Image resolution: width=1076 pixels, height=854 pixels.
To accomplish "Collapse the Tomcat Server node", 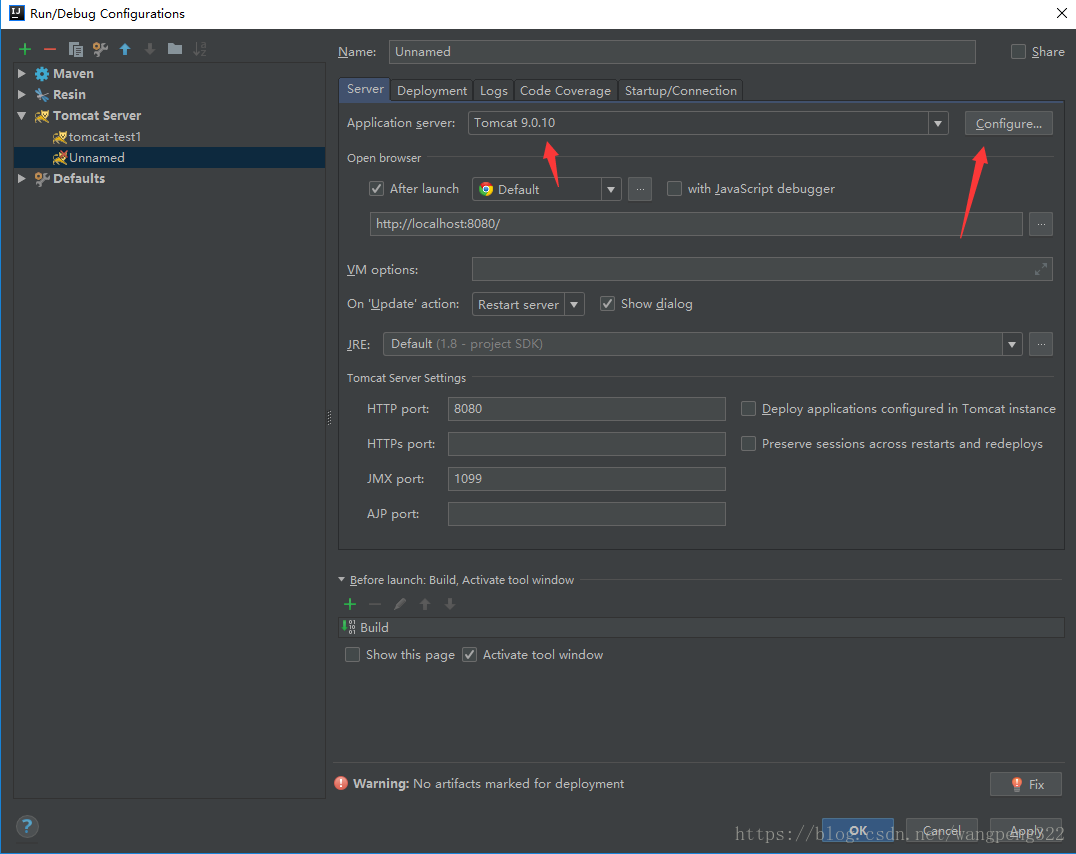I will click(x=21, y=115).
